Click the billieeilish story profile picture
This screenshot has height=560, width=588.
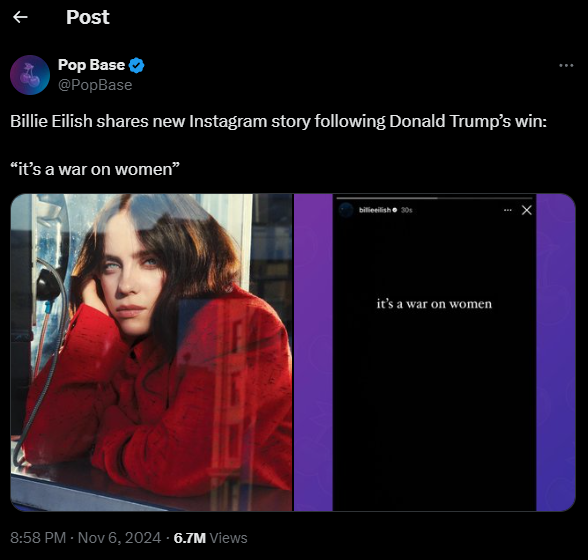pos(346,210)
